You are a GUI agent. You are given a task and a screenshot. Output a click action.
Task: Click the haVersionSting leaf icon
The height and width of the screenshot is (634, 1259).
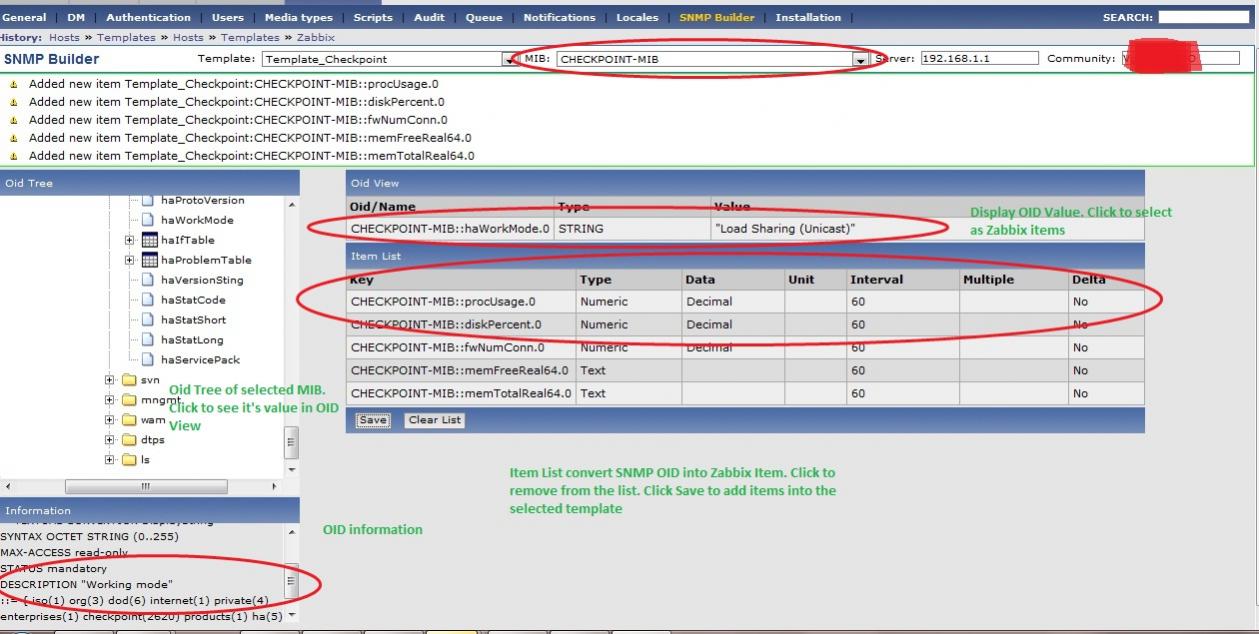click(148, 280)
